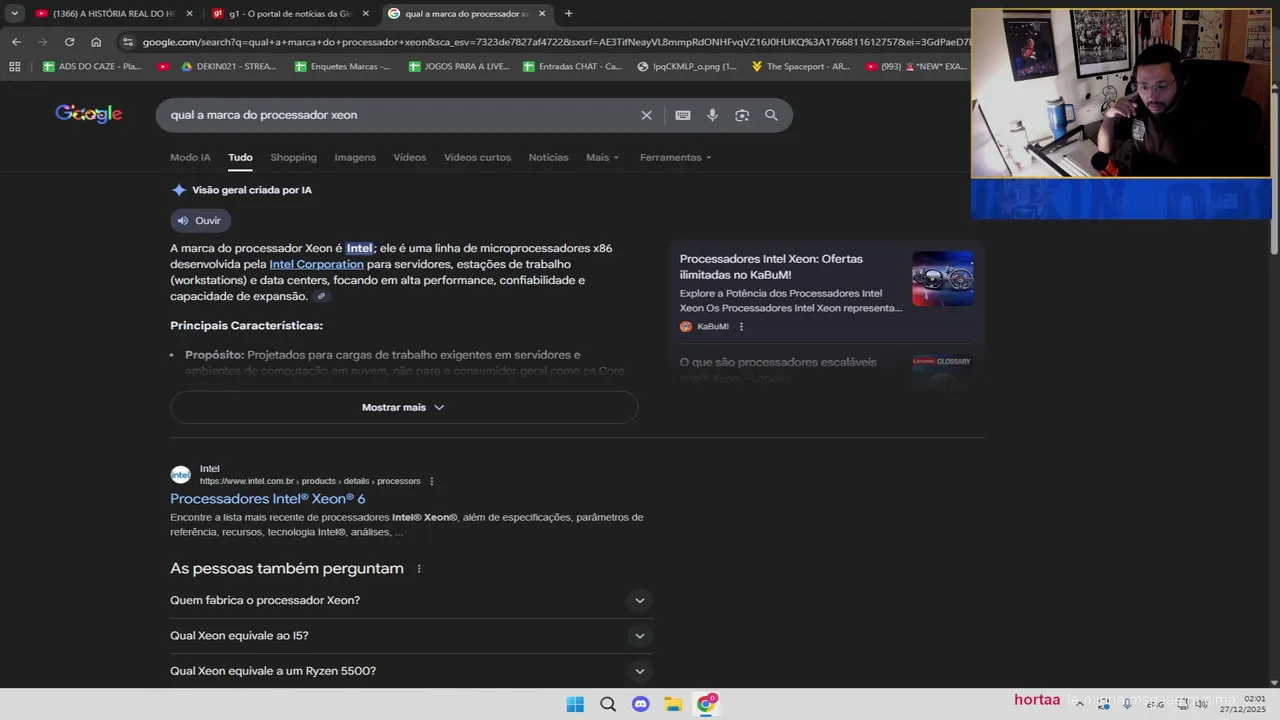Open the Entradas CHAT bookmark
1280x720 pixels.
[572, 67]
